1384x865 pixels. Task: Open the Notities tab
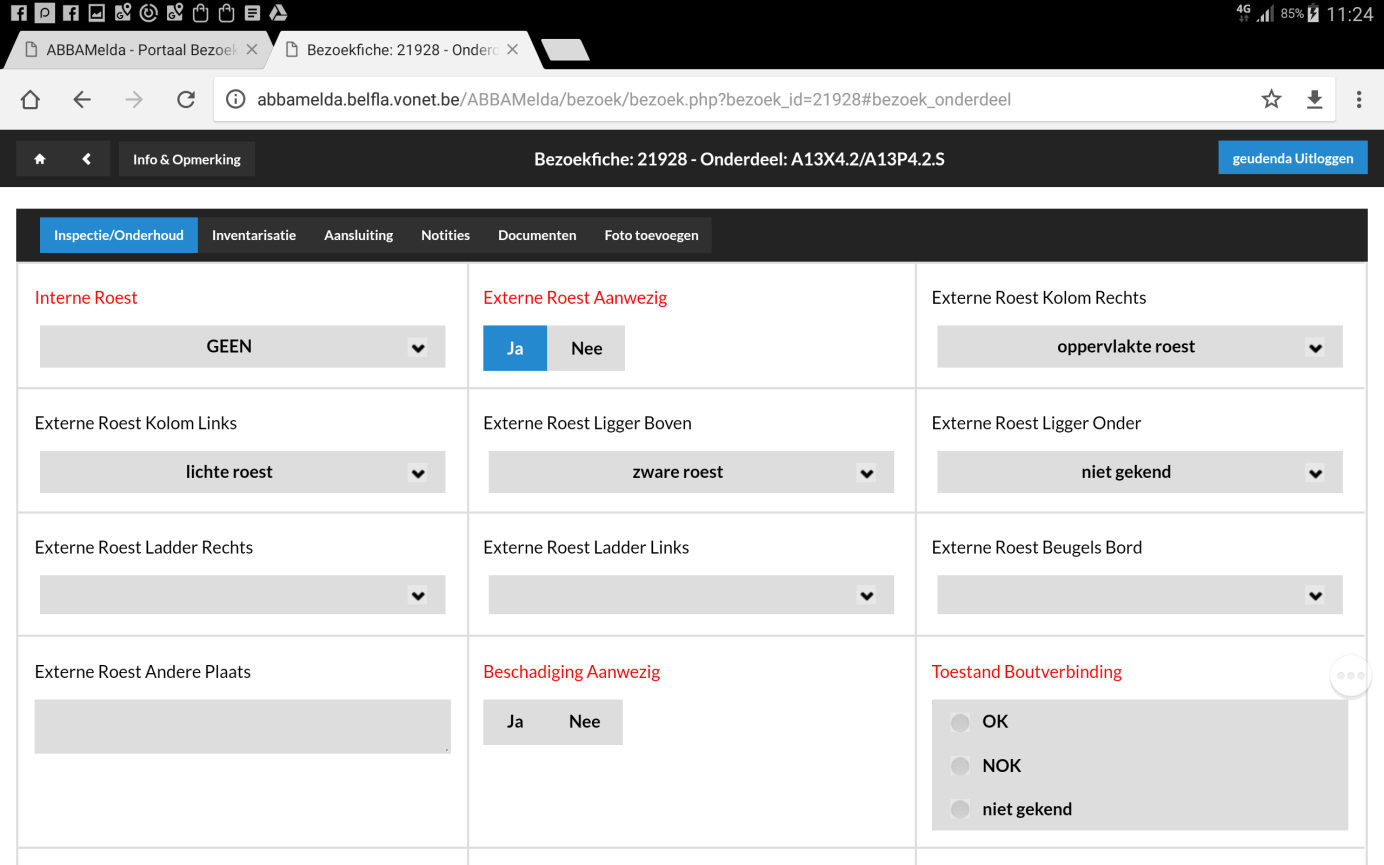click(x=445, y=235)
